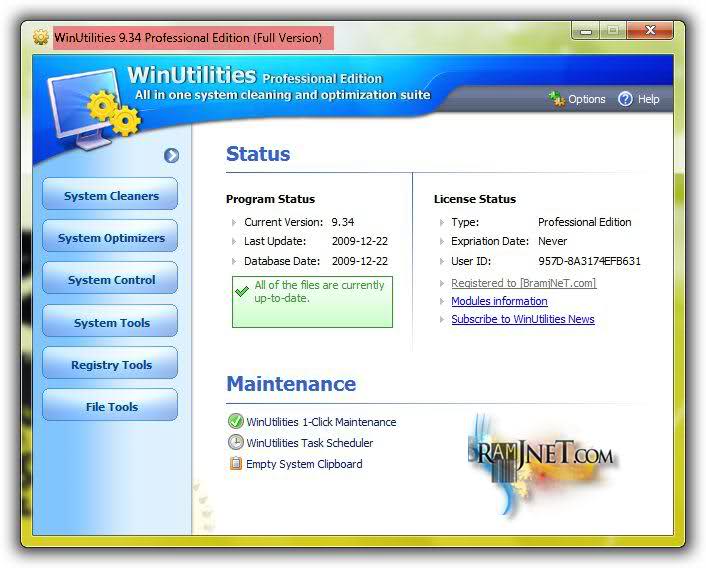Viewport: 706px width, 568px height.
Task: Open the System Optimizers category
Action: tap(110, 236)
